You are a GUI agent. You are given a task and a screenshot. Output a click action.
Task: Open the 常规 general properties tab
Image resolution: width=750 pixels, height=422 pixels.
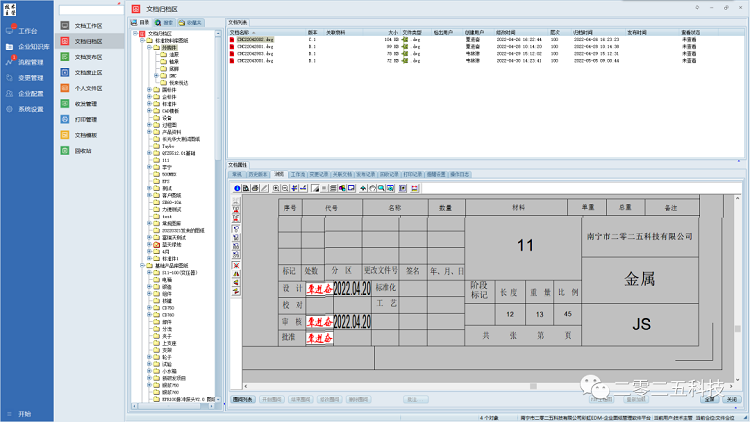237,175
